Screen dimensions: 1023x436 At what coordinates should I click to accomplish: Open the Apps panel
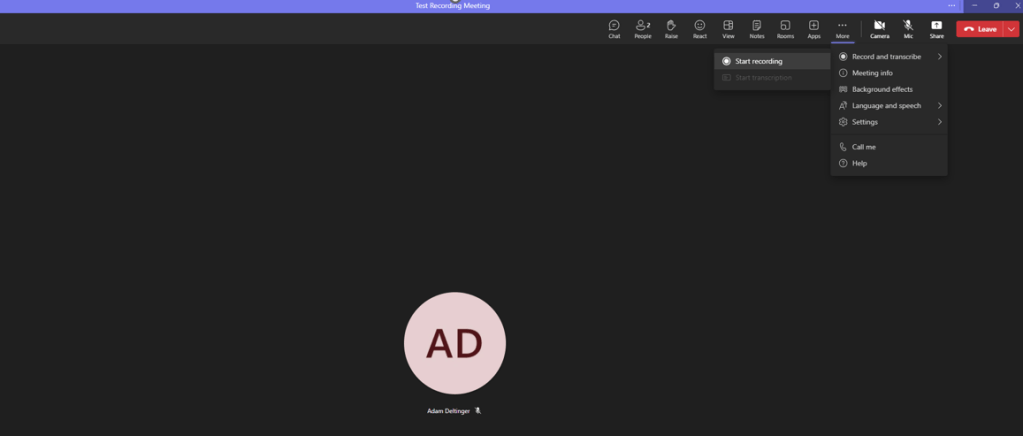(x=814, y=29)
